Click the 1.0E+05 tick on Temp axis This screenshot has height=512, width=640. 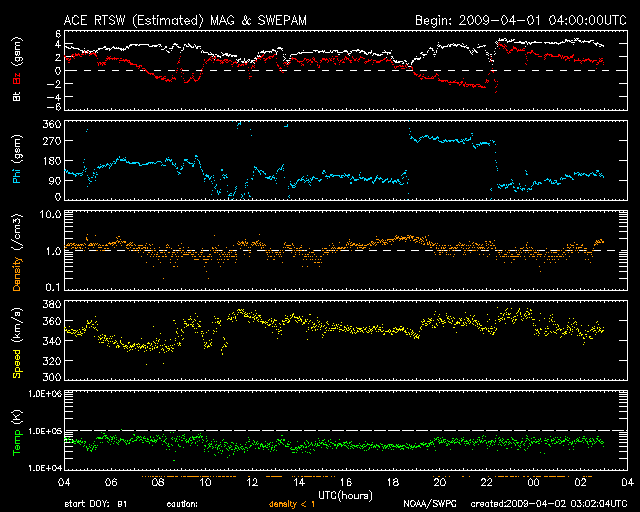point(45,431)
